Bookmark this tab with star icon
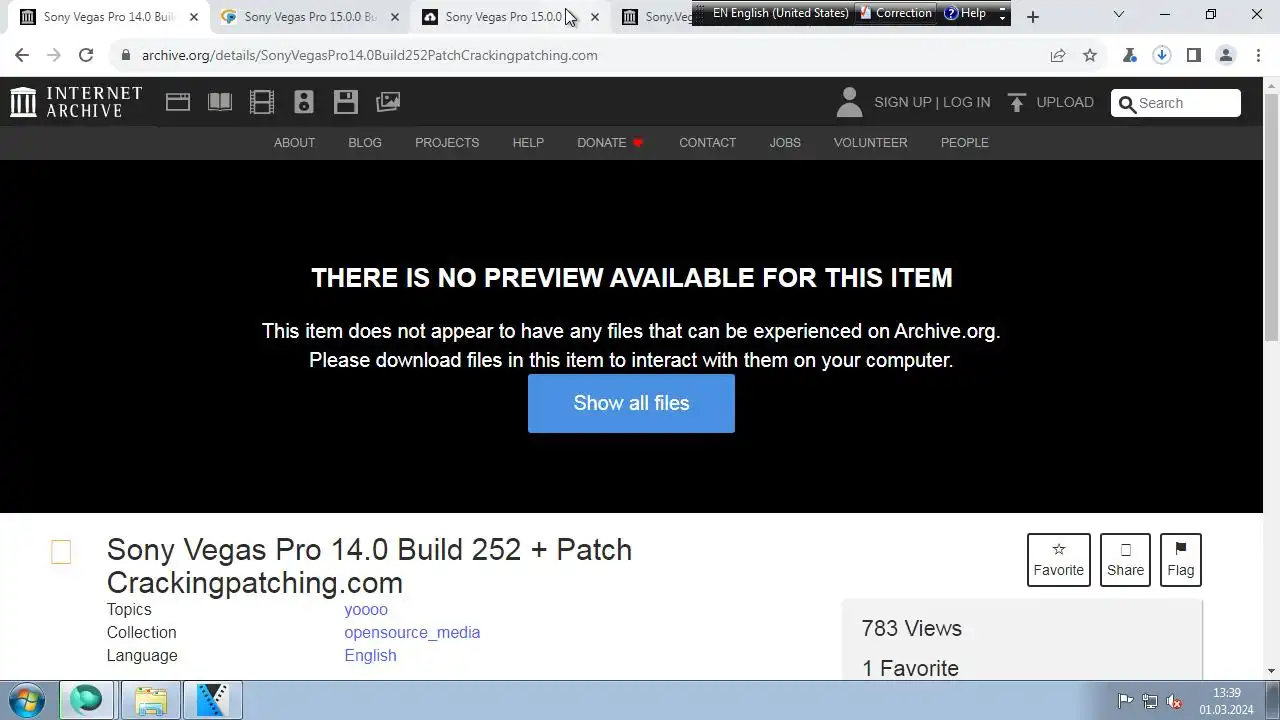Screen dimensions: 1280x720 click(x=1090, y=55)
